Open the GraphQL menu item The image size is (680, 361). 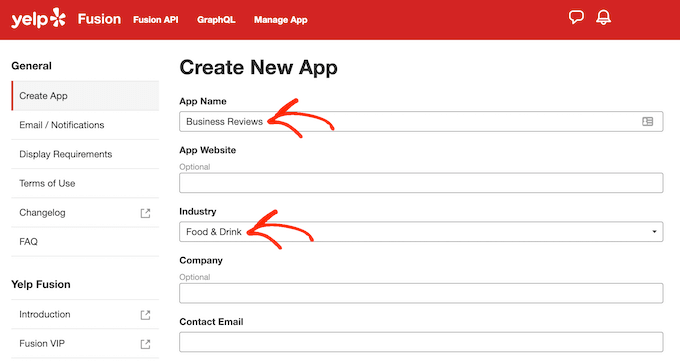point(216,20)
